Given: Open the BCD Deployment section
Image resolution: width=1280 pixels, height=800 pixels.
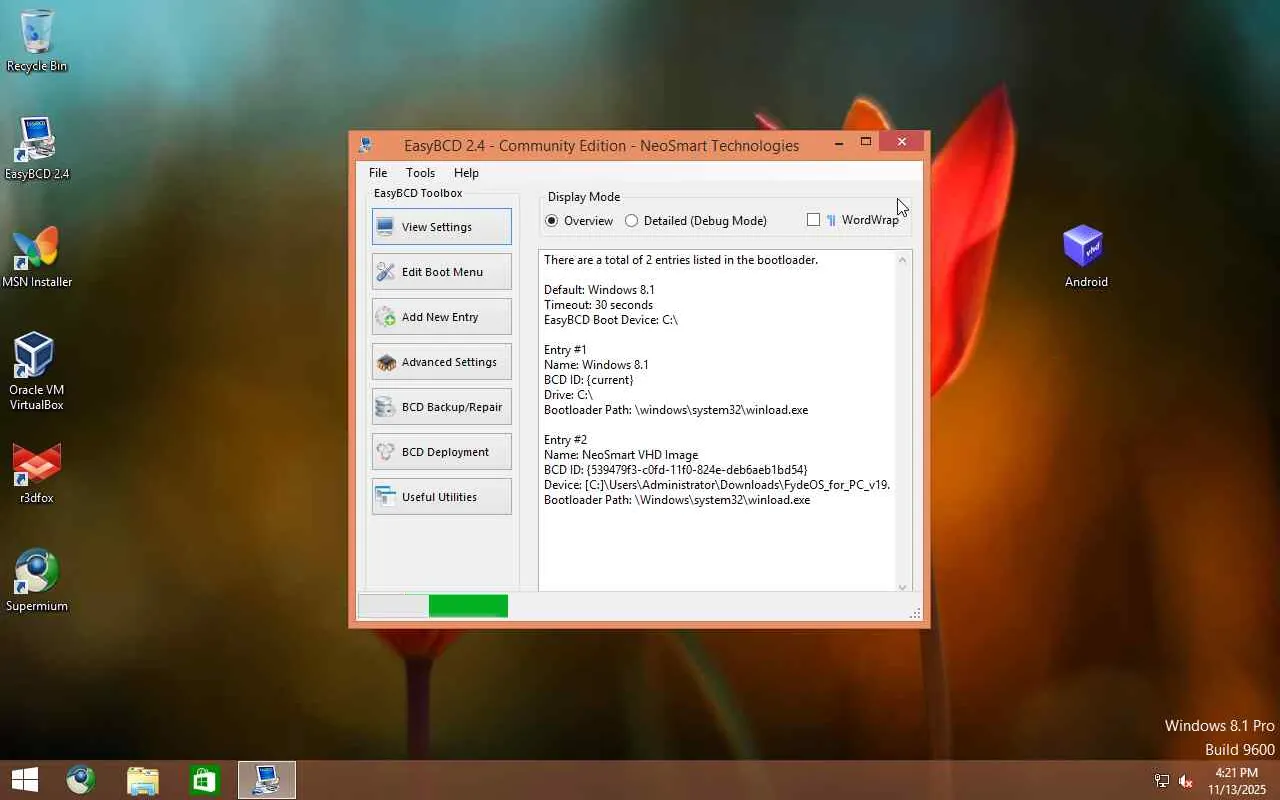Looking at the screenshot, I should pos(441,452).
